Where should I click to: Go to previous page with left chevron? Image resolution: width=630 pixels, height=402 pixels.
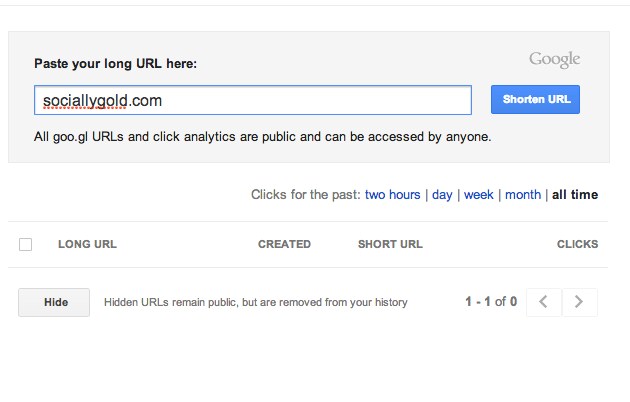coord(544,302)
